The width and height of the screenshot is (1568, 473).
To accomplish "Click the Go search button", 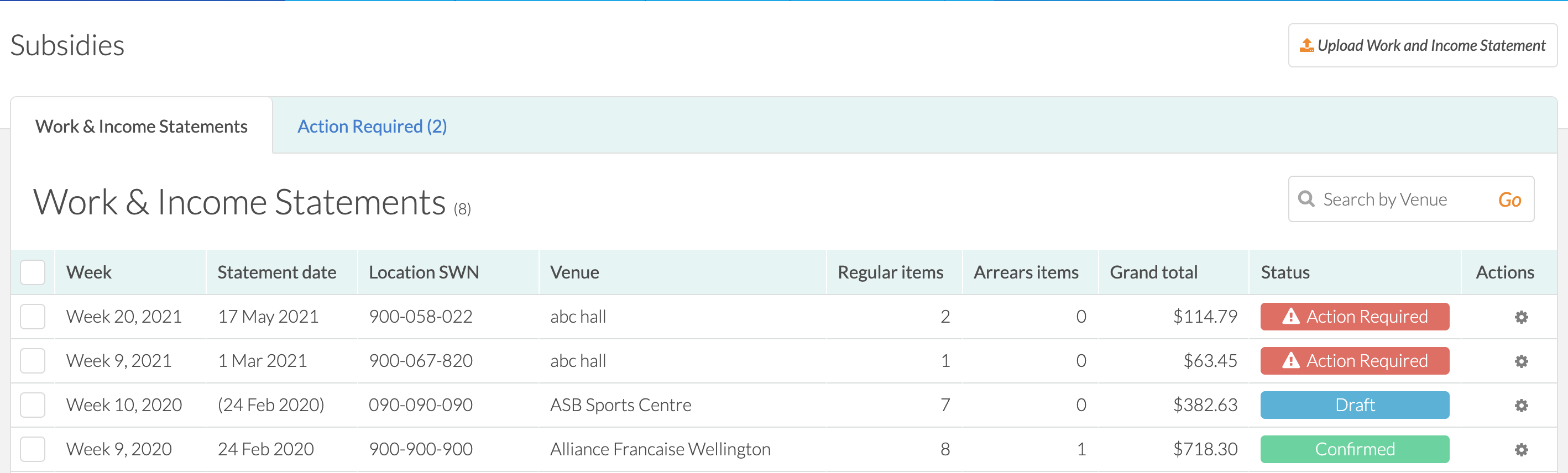I will click(x=1509, y=199).
